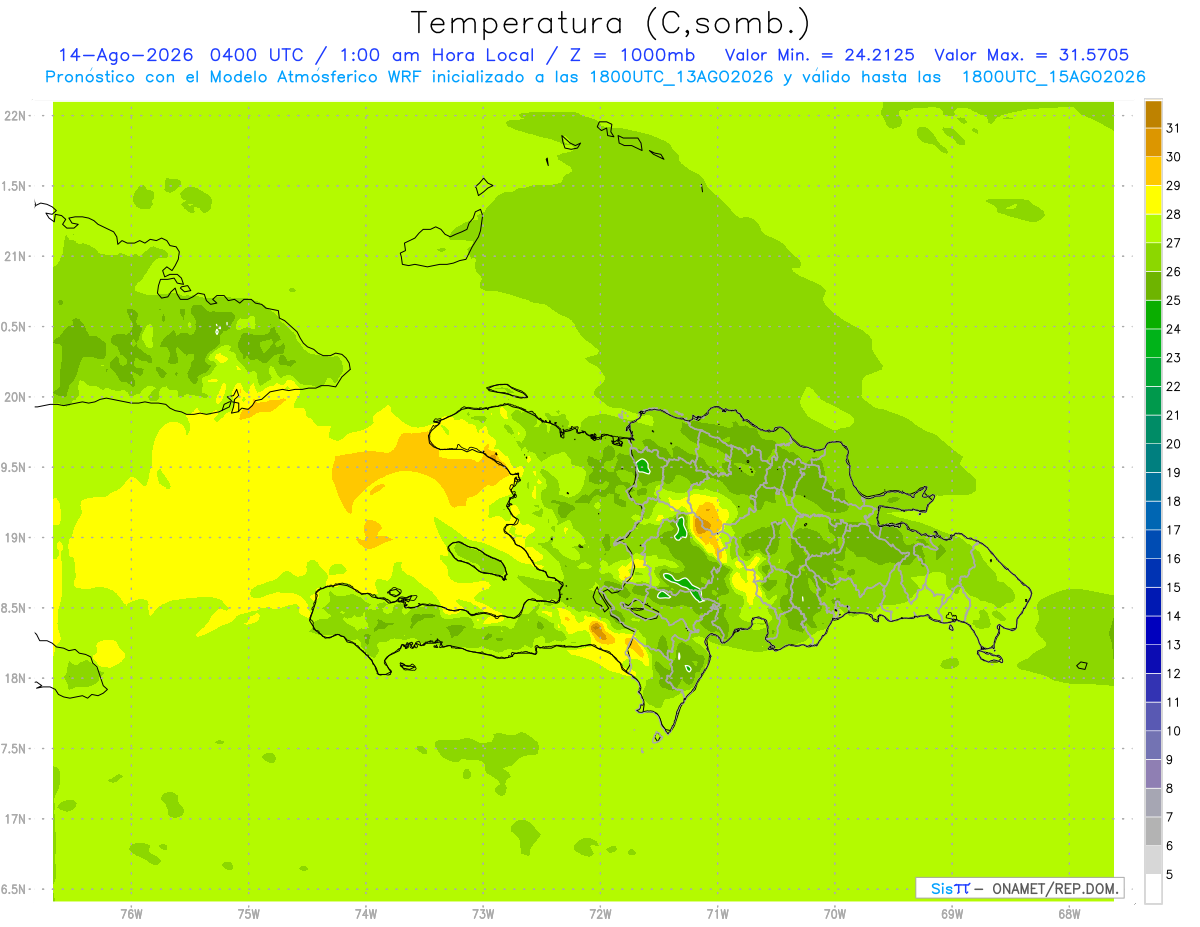Click the colorbar label '5'
The image size is (1200, 927).
pyautogui.click(x=1171, y=875)
